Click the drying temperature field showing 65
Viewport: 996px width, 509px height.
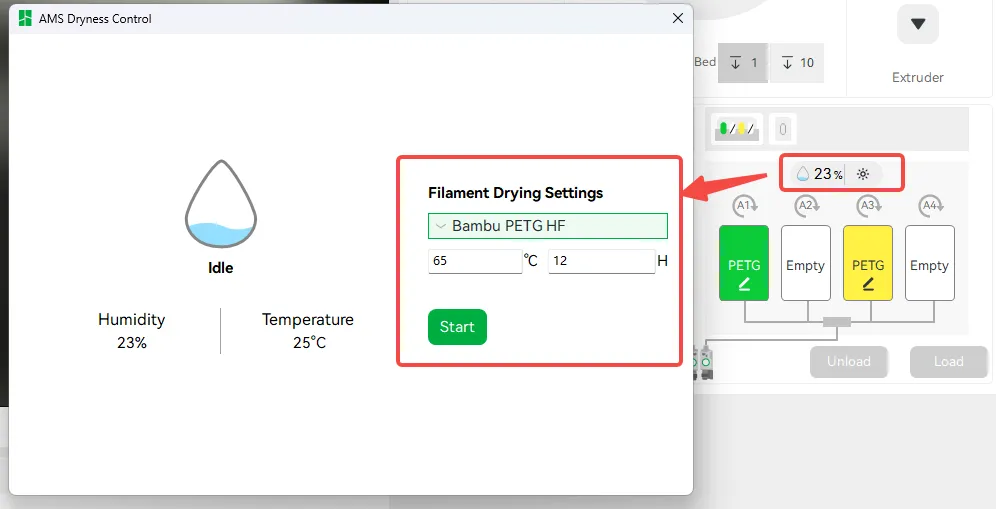[475, 261]
